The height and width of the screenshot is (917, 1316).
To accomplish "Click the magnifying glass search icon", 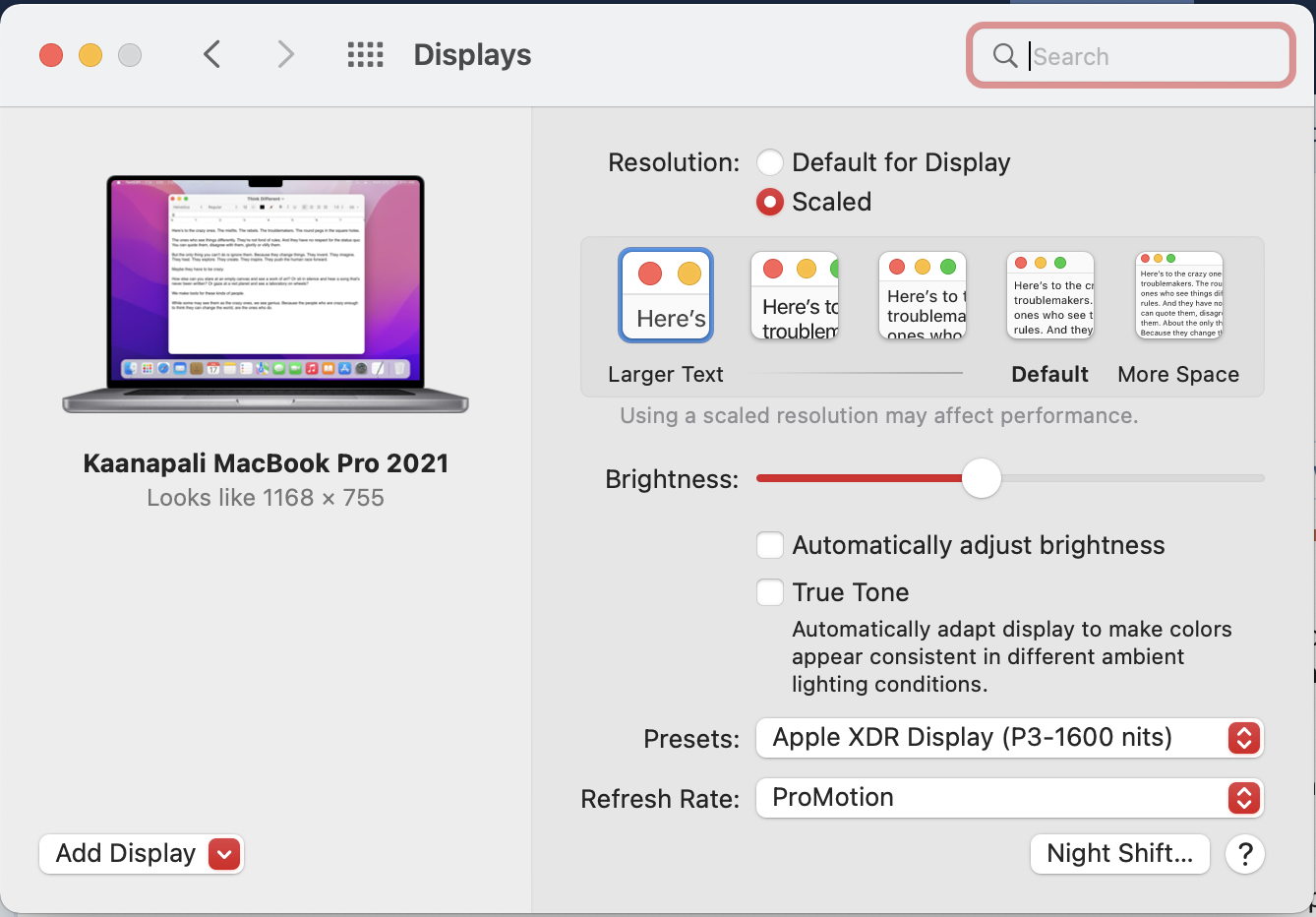I will click(1004, 56).
